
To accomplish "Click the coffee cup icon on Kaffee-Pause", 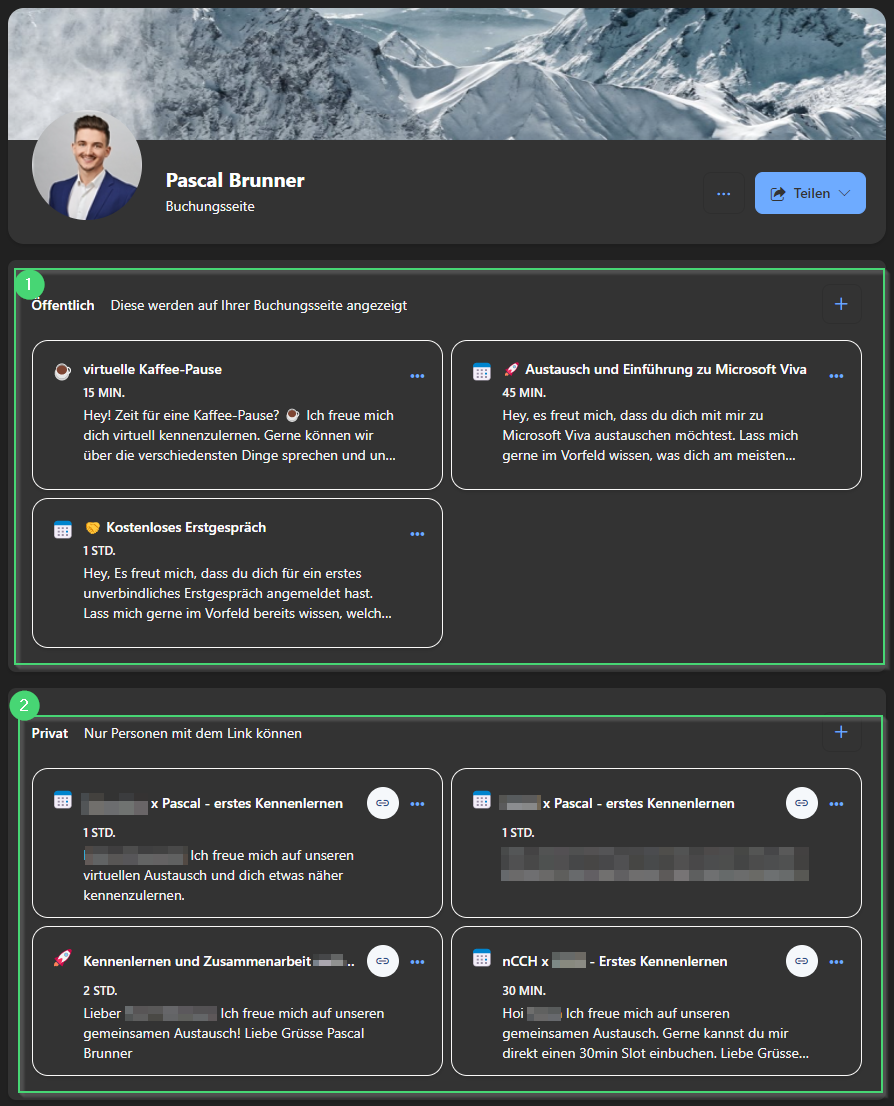I will point(62,371).
